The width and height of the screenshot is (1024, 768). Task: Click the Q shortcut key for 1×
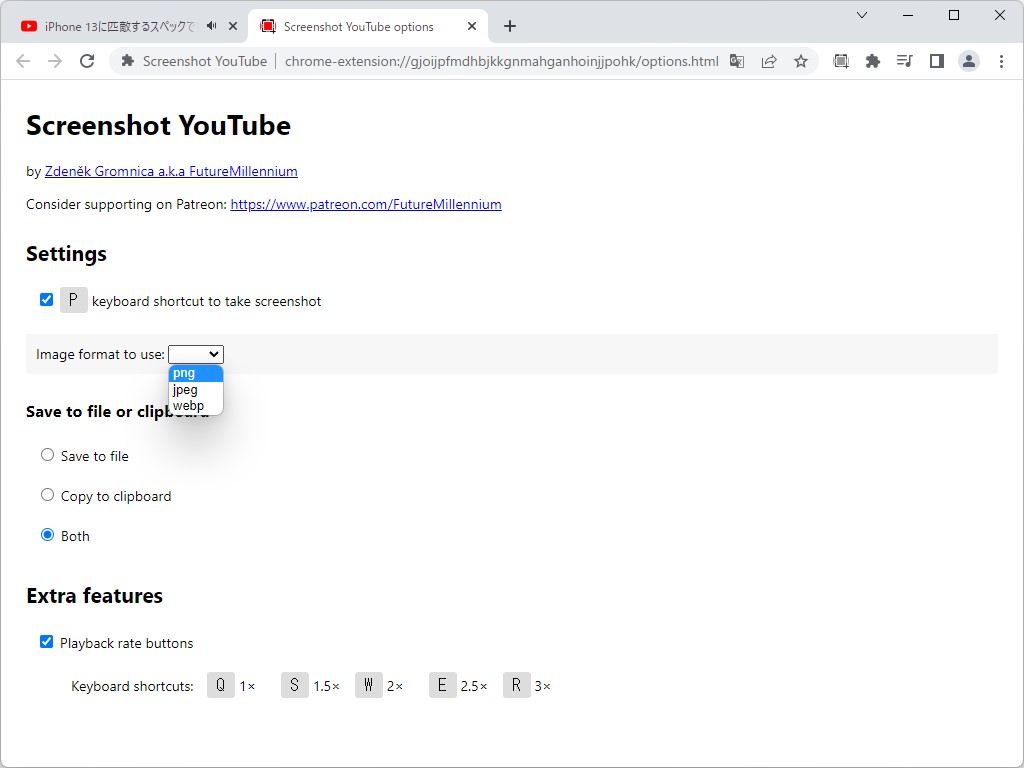[x=221, y=685]
